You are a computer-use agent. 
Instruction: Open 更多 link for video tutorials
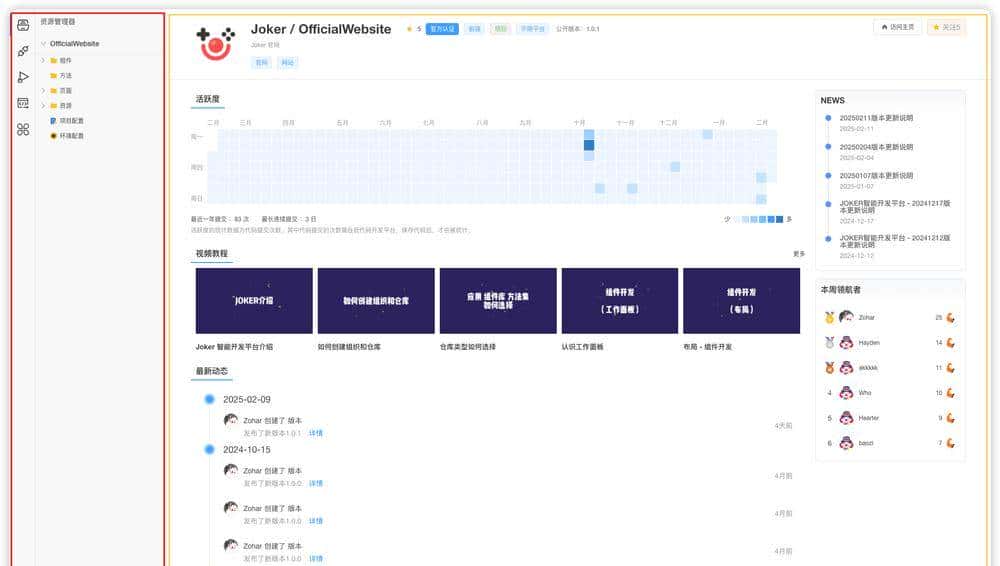(x=798, y=253)
